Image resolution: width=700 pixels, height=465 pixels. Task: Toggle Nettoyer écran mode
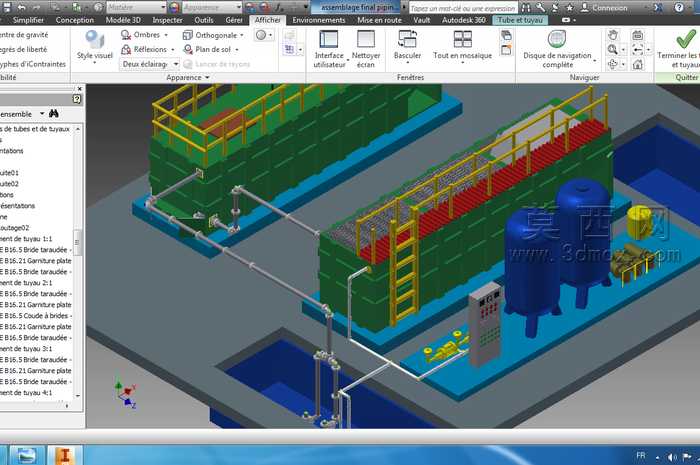tap(366, 49)
